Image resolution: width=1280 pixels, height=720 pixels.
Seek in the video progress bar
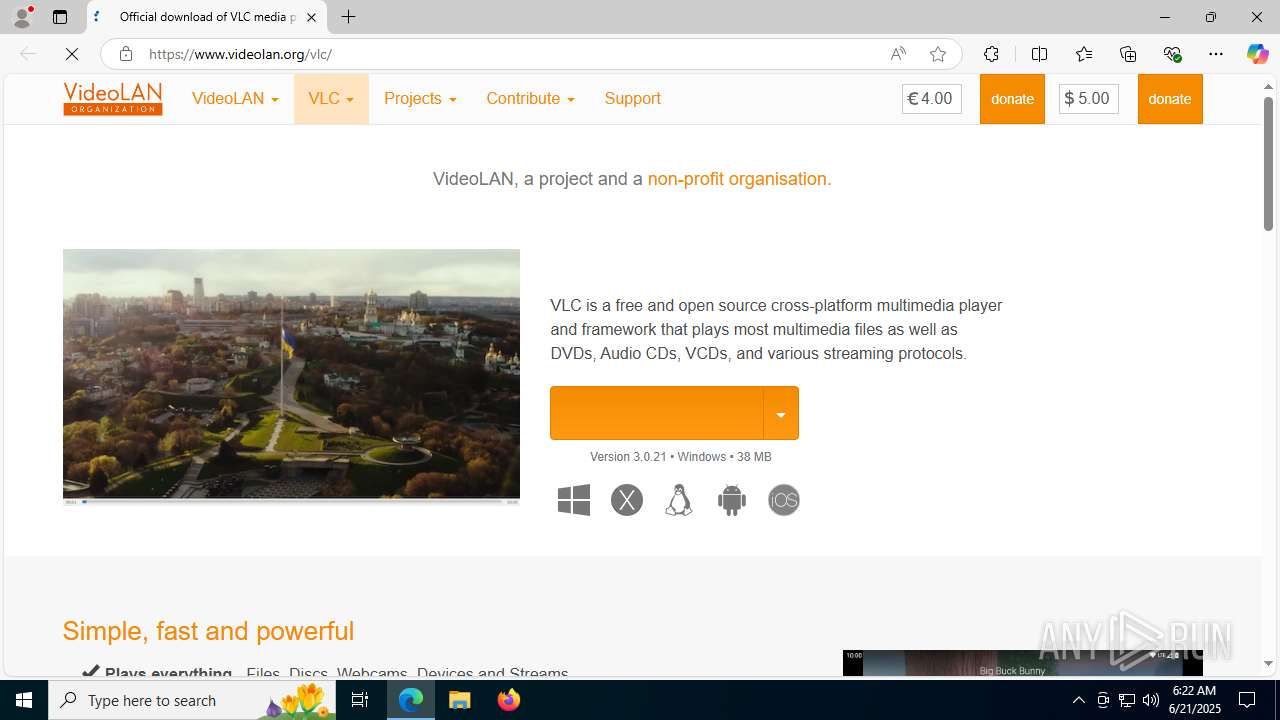point(291,501)
